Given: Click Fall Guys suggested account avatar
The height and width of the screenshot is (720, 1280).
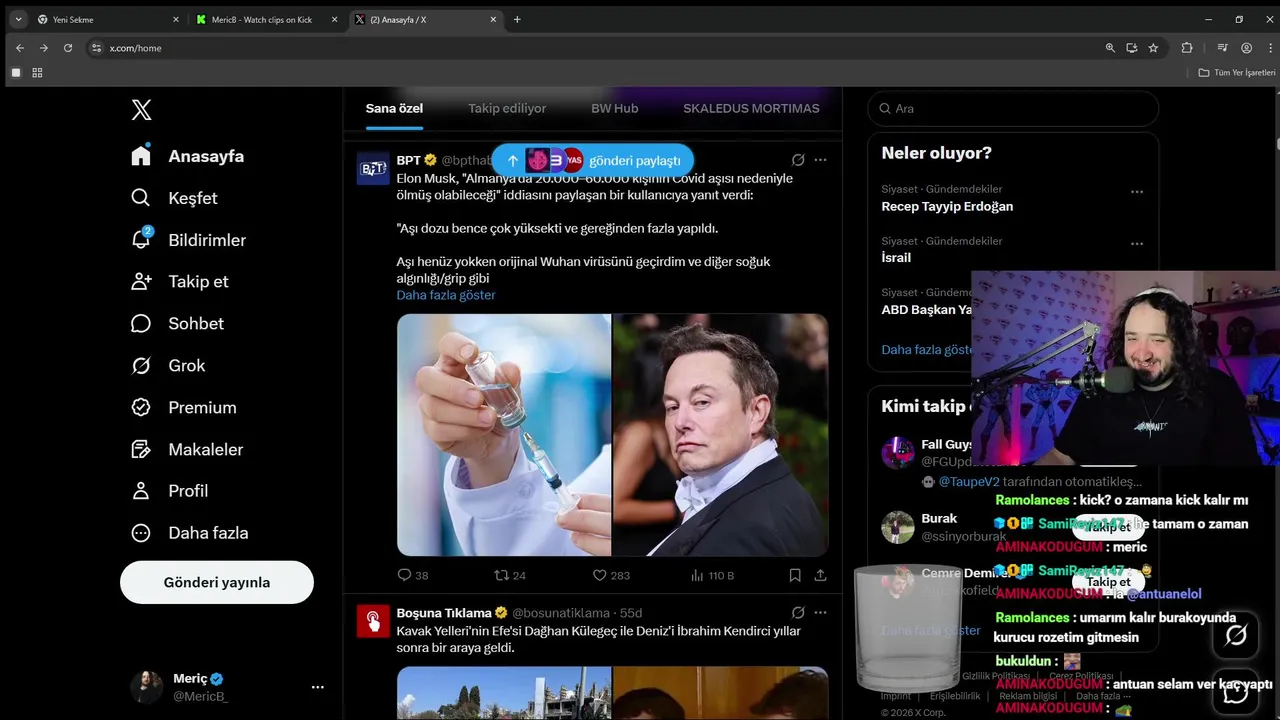Looking at the screenshot, I should (x=897, y=452).
